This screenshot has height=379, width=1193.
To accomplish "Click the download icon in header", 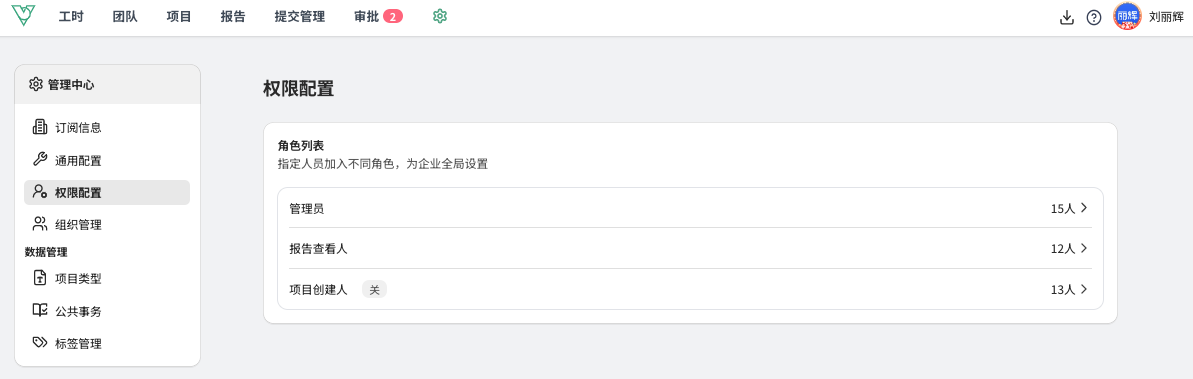I will (x=1066, y=17).
